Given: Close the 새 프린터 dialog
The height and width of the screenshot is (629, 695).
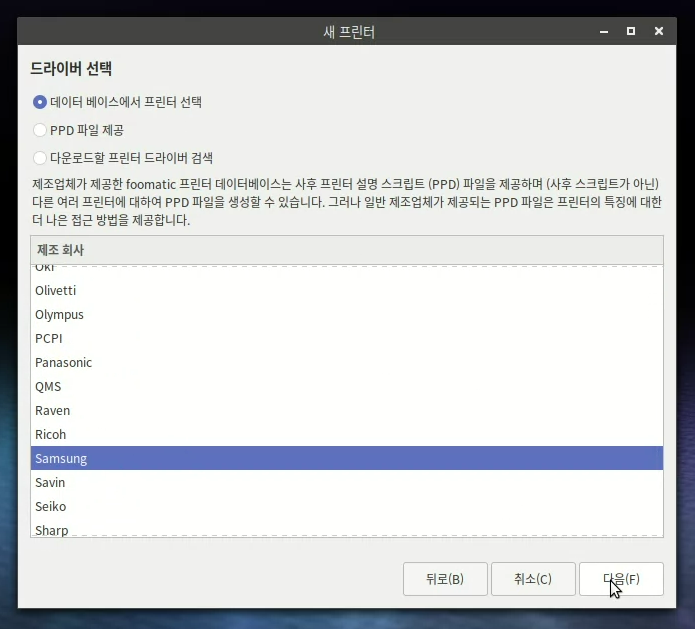Looking at the screenshot, I should [659, 31].
